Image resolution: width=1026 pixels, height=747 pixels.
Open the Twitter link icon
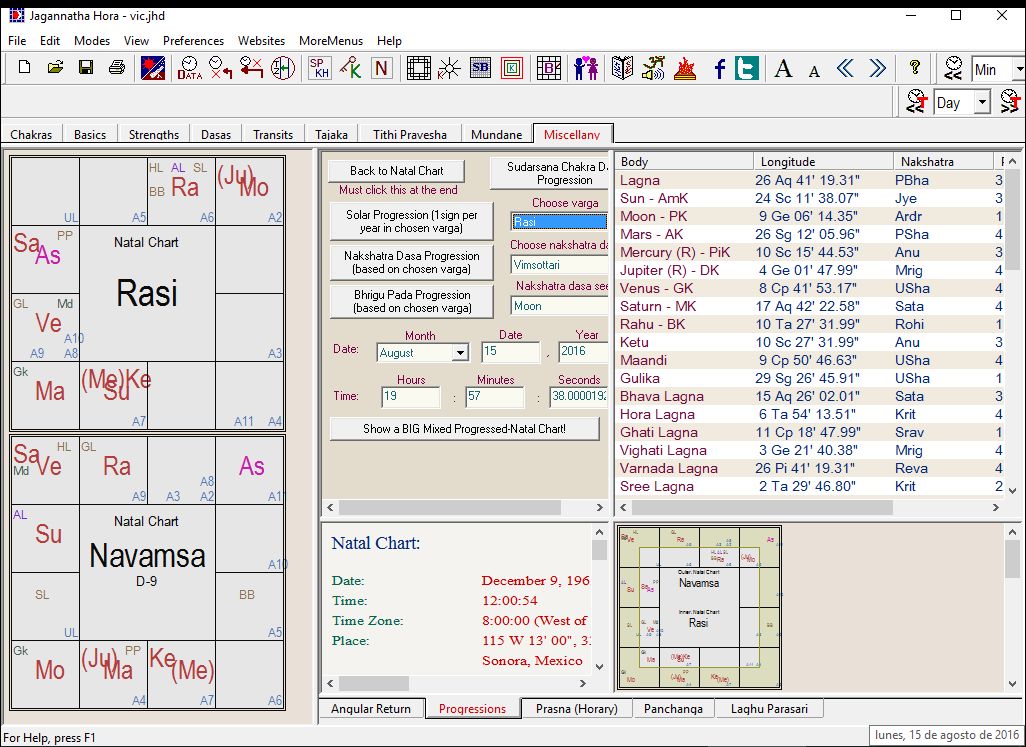coord(747,67)
